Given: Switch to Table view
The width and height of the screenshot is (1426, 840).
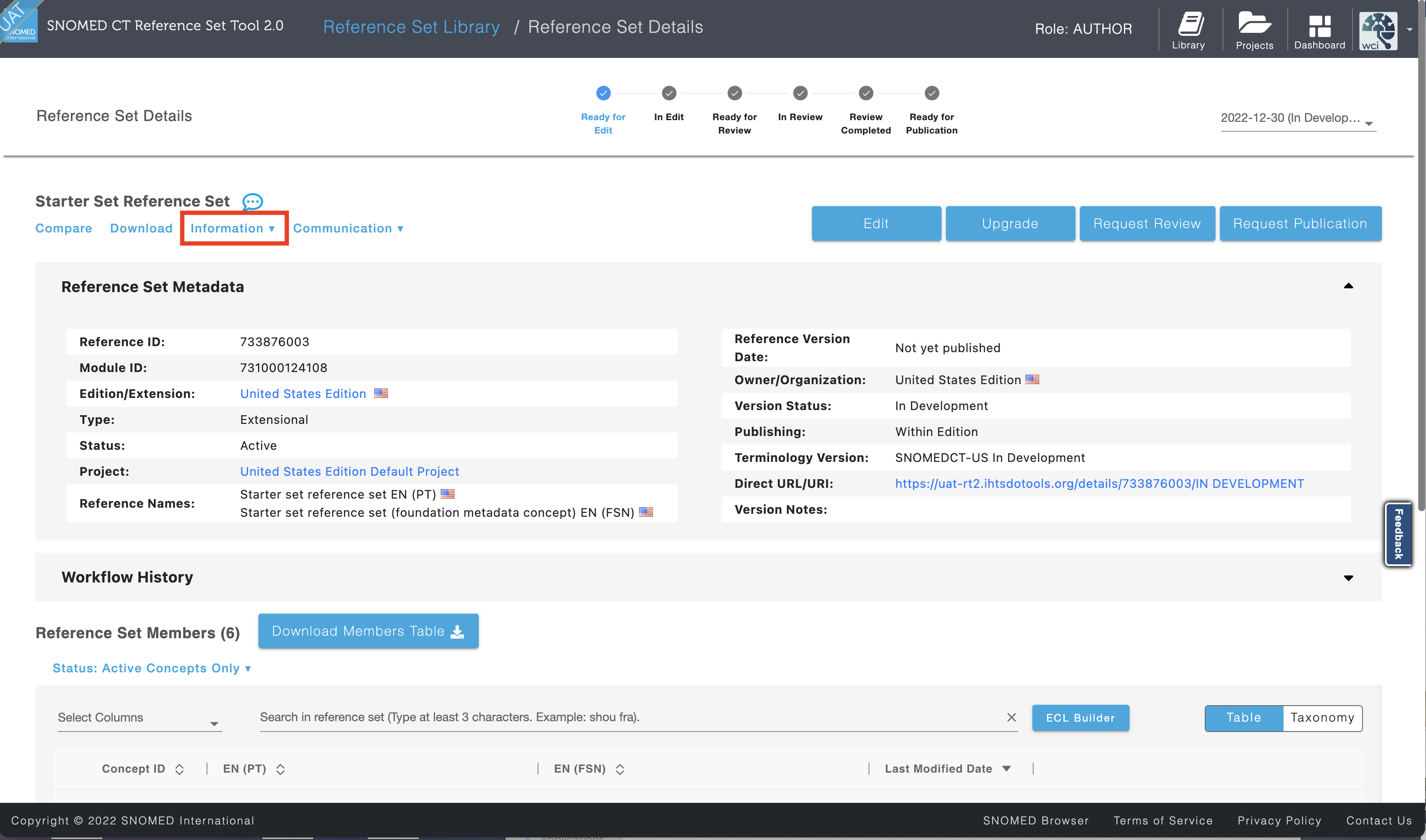Looking at the screenshot, I should (x=1243, y=718).
